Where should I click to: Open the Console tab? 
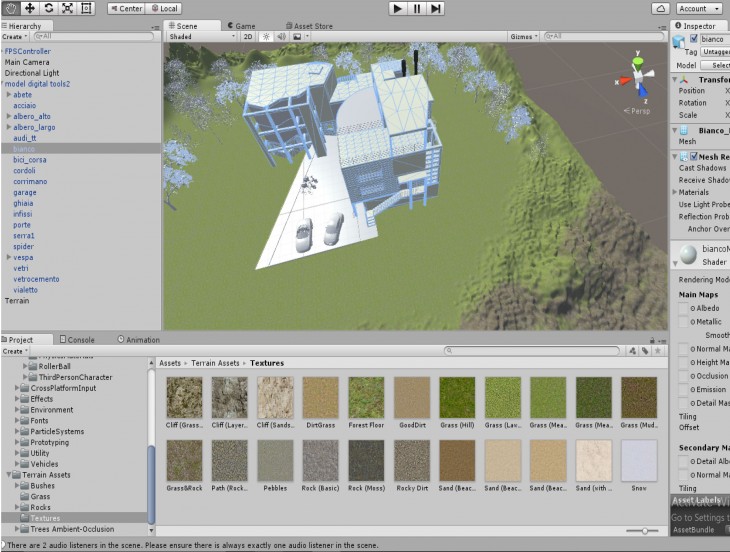click(80, 340)
